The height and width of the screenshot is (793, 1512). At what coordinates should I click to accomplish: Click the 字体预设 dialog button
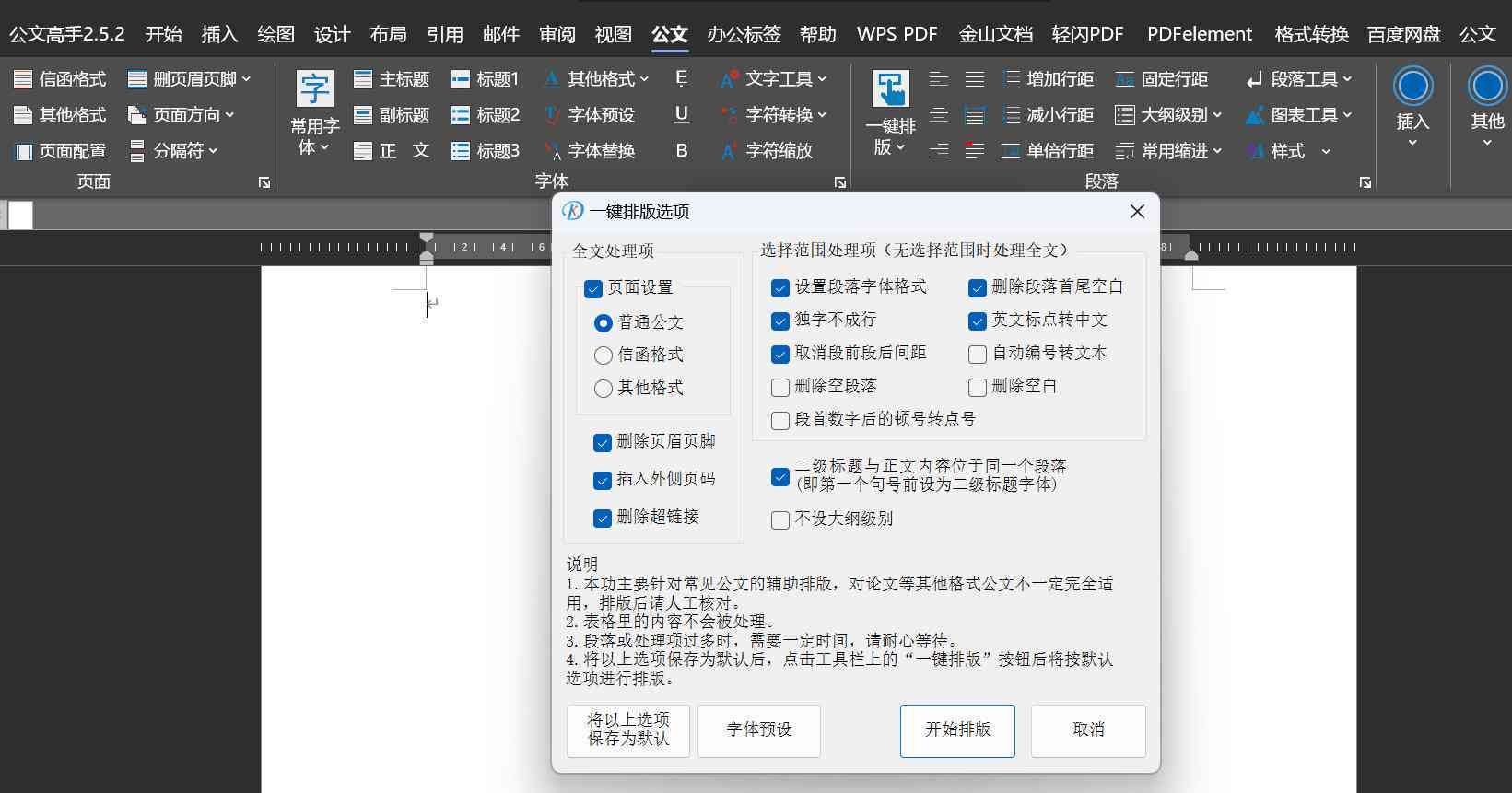click(759, 731)
